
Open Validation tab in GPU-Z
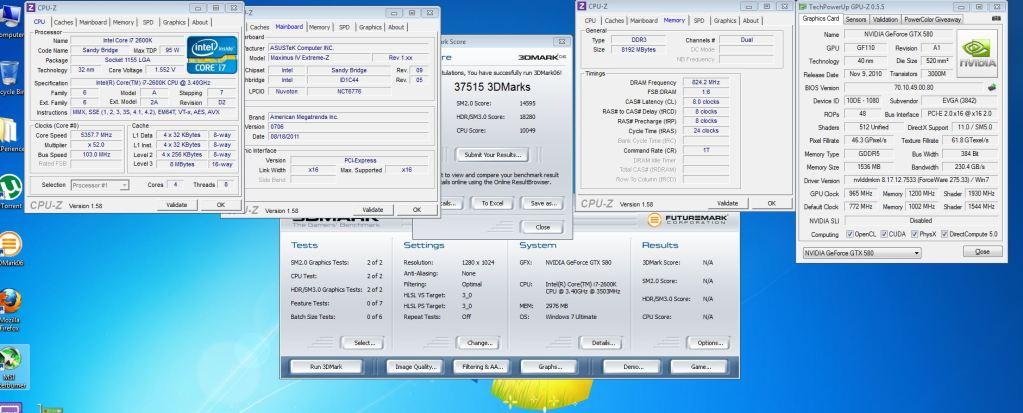pos(885,20)
